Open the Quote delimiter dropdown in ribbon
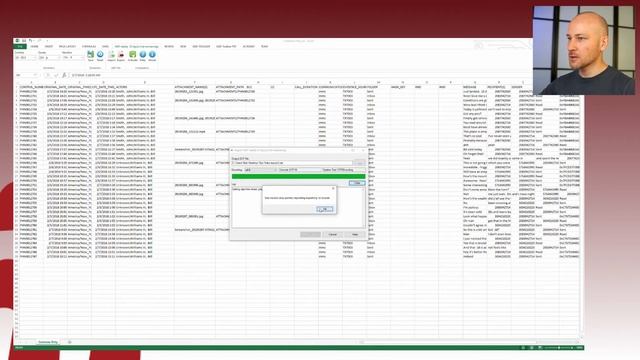The image size is (640, 360). coord(49,58)
